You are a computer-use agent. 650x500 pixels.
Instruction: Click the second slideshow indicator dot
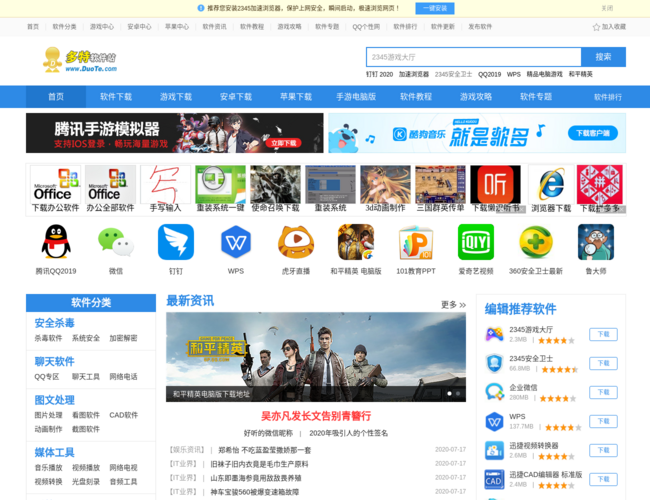(x=458, y=393)
